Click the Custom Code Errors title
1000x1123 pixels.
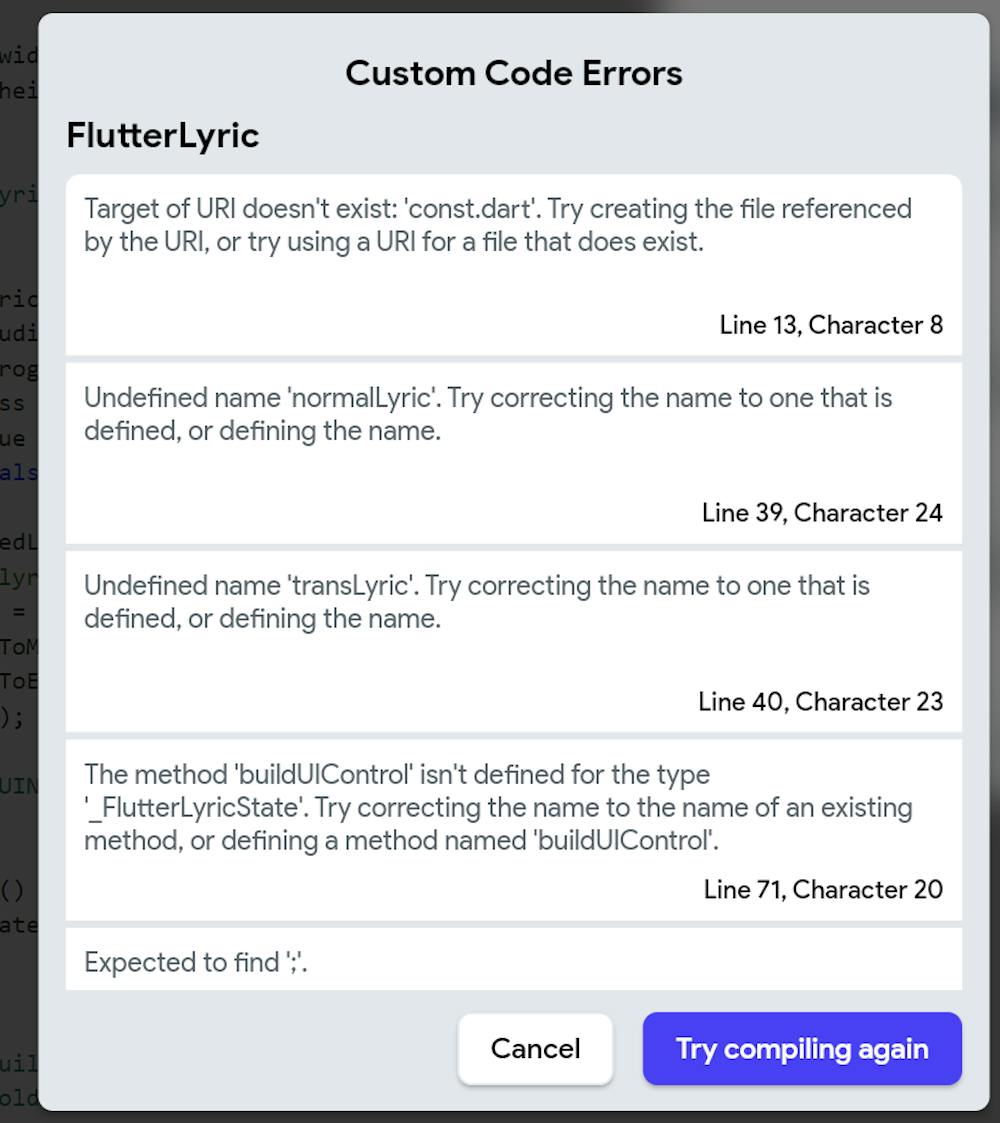[x=514, y=73]
